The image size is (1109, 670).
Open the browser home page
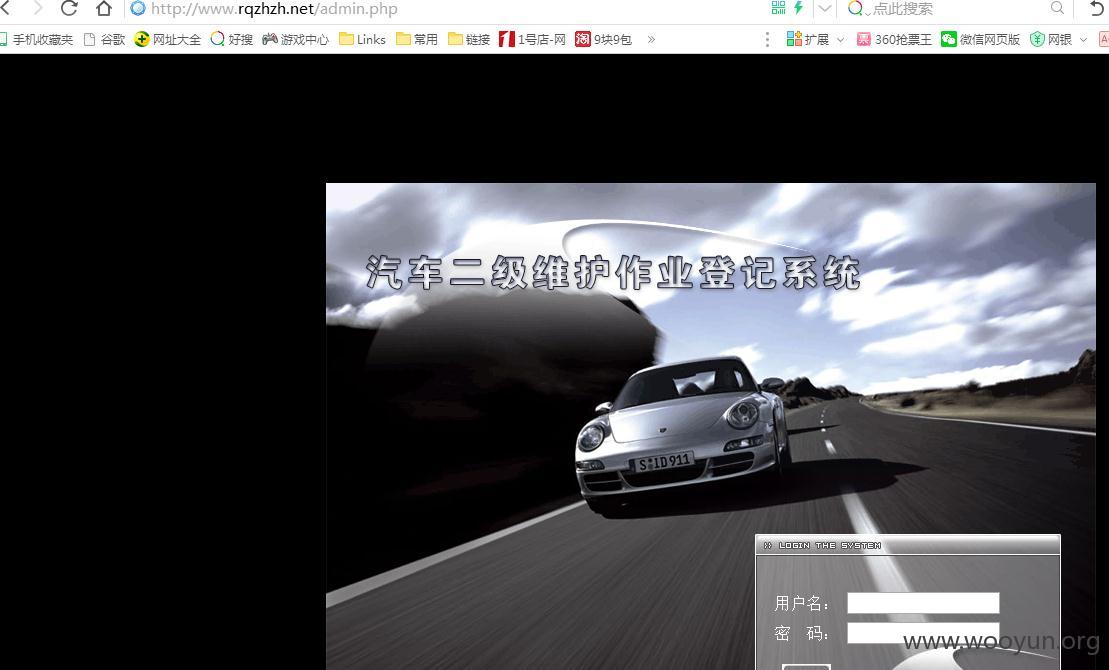[x=104, y=8]
